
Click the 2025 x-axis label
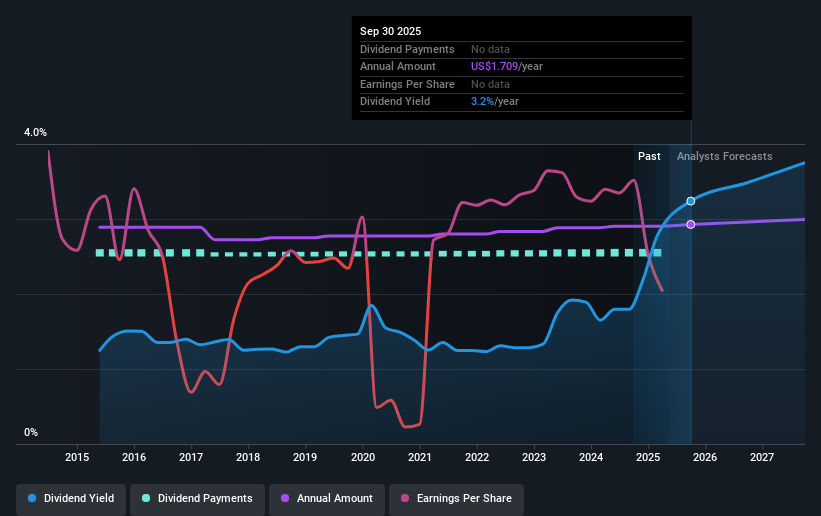[x=648, y=457]
